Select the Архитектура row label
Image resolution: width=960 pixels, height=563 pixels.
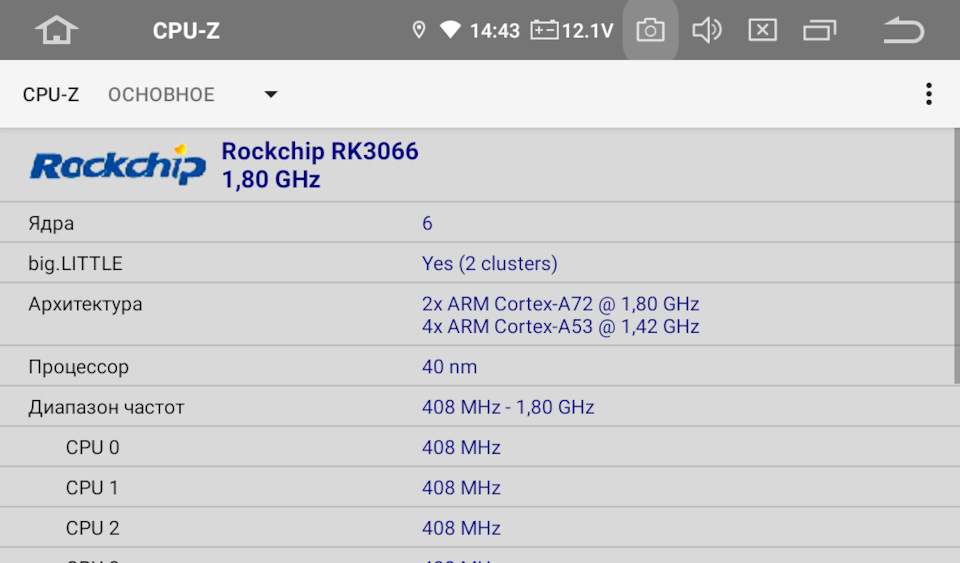point(85,304)
